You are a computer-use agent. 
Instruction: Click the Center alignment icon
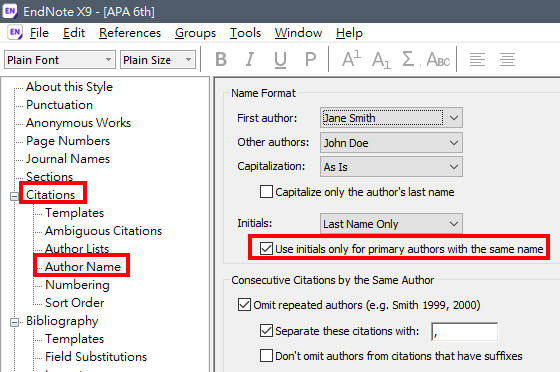(507, 60)
